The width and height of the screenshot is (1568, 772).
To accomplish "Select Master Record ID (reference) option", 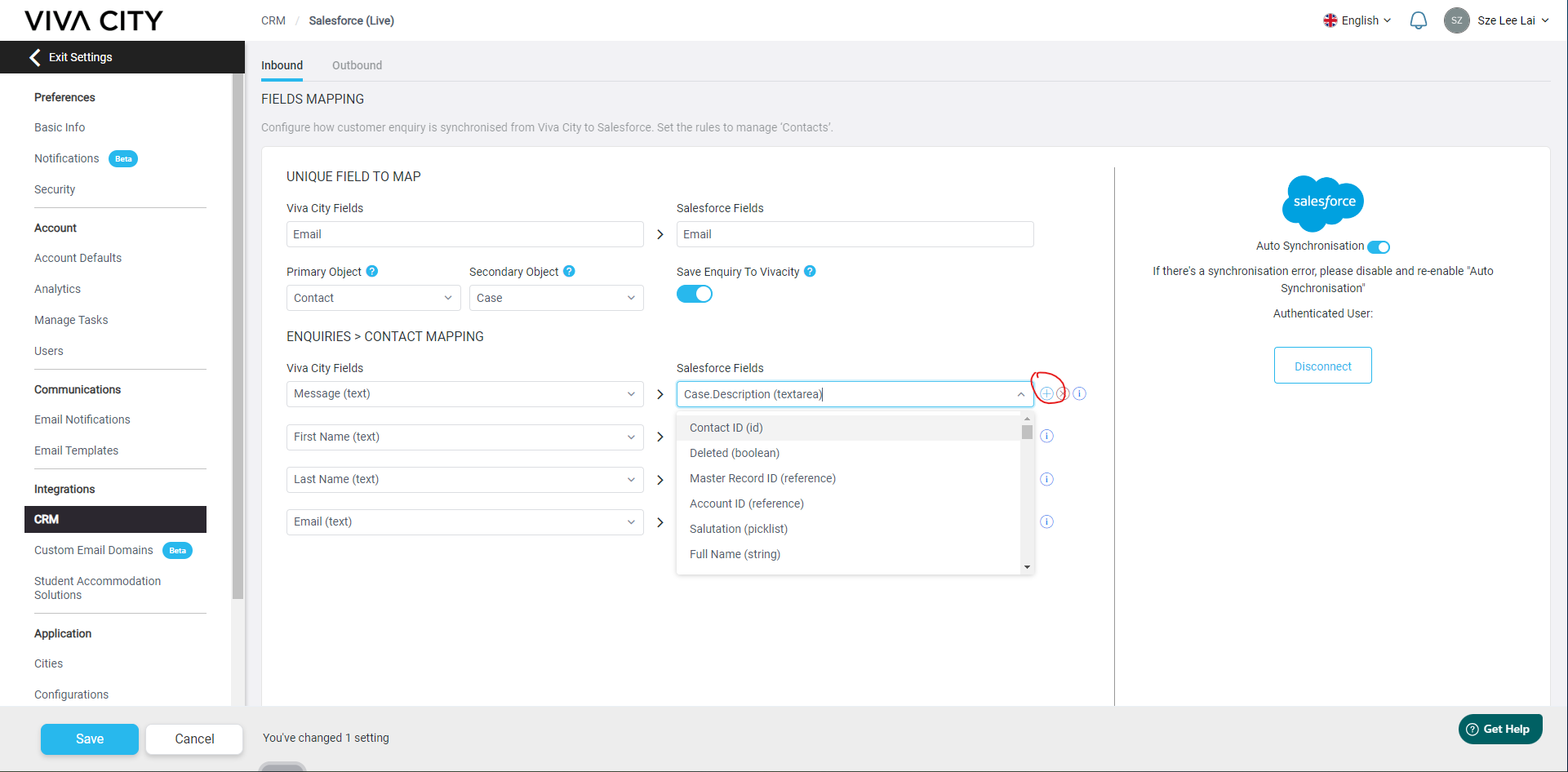I will [x=849, y=478].
